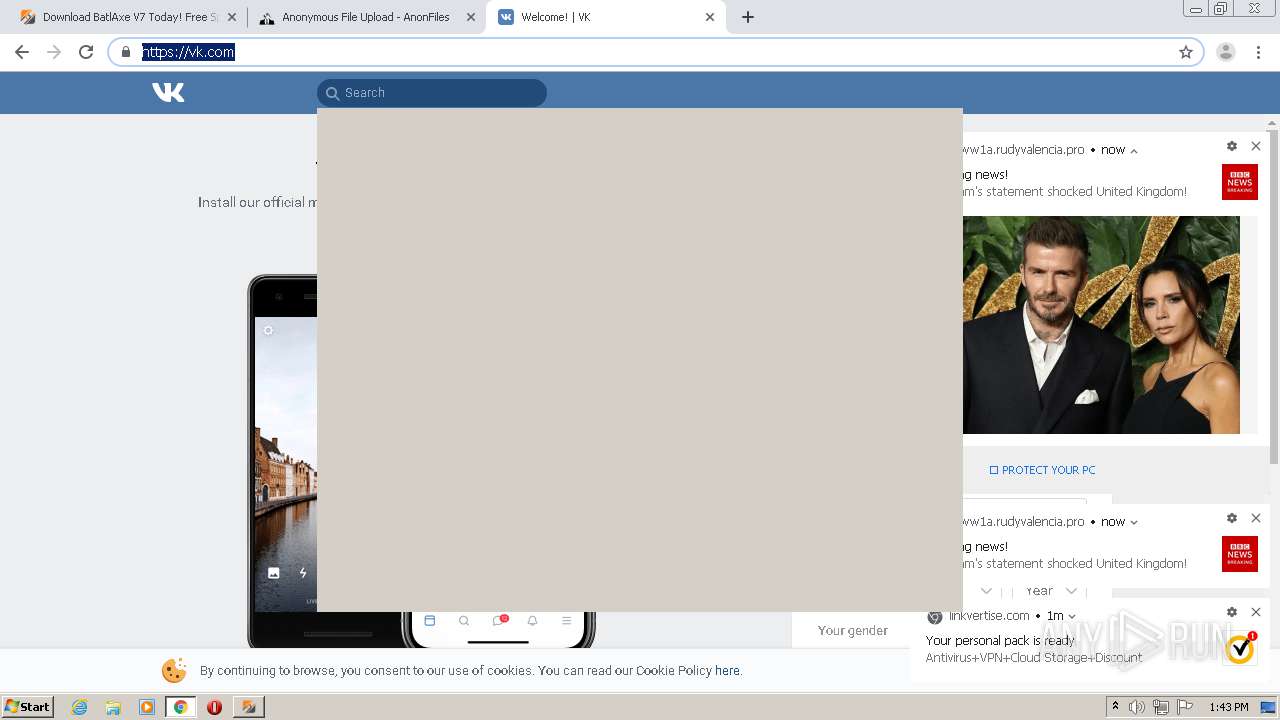Show hidden tray icons arrow

(1115, 707)
